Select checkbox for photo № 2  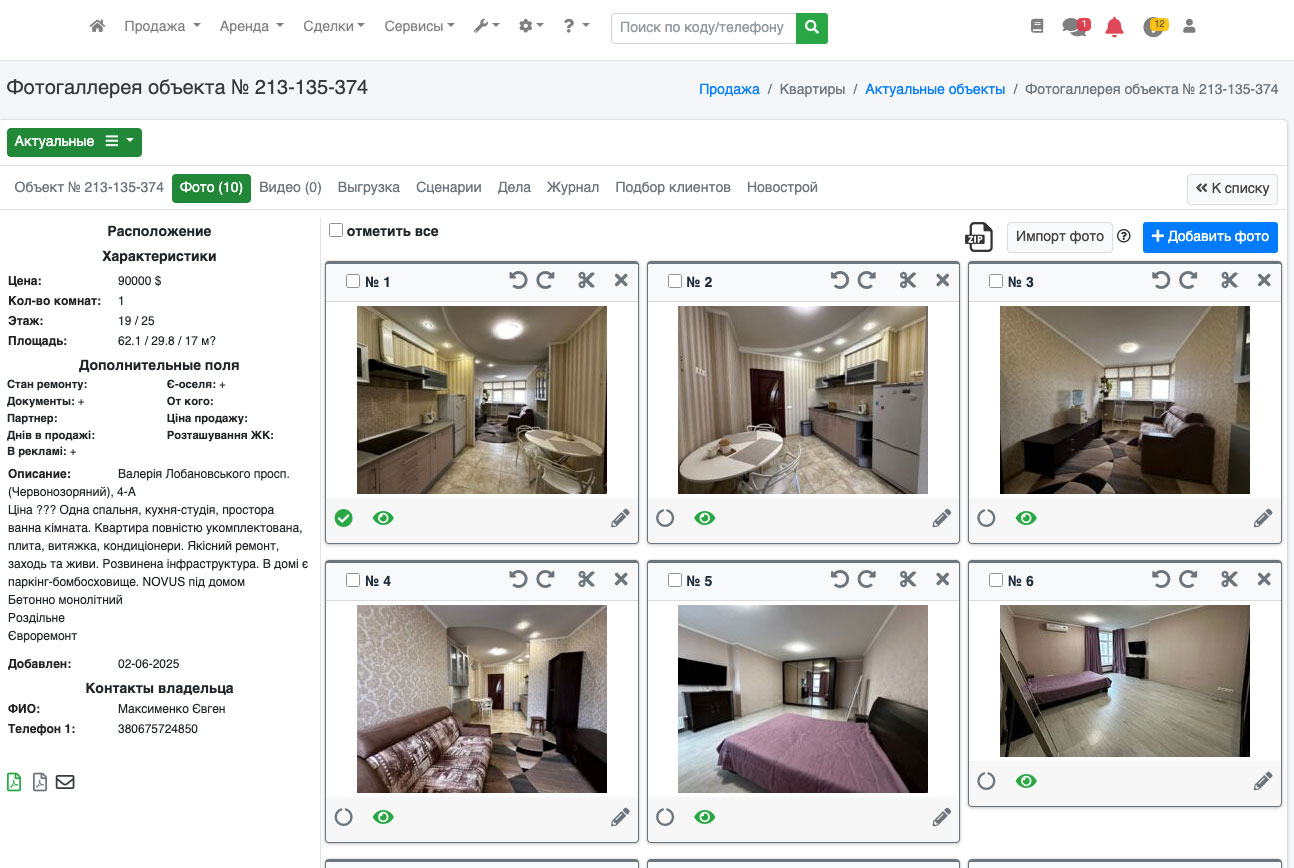674,281
